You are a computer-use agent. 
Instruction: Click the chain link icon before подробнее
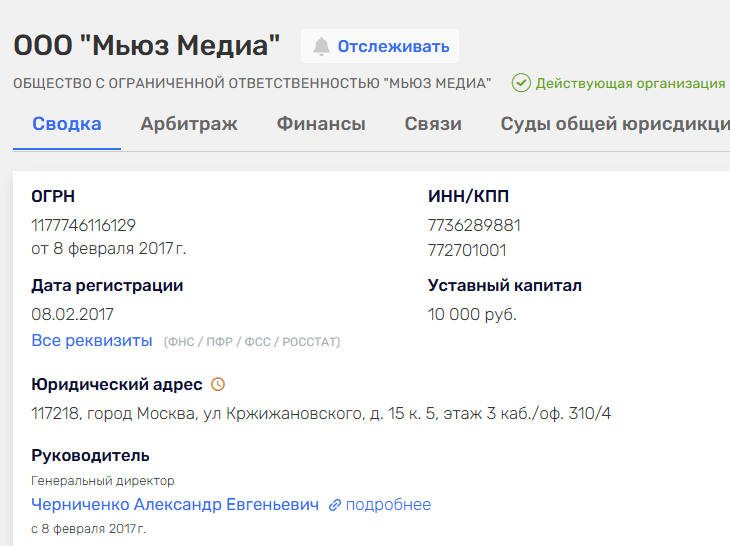coord(335,505)
